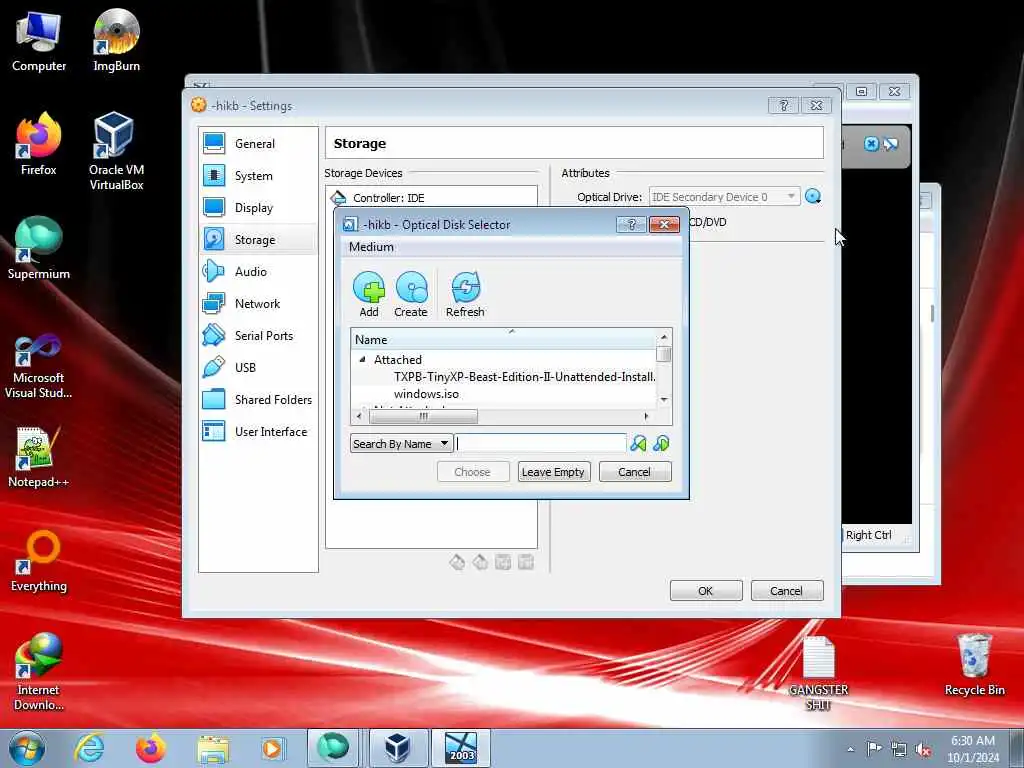Screen dimensions: 1024x768
Task: Open Oracle VM VirtualBox desktop icon
Action: click(x=116, y=152)
